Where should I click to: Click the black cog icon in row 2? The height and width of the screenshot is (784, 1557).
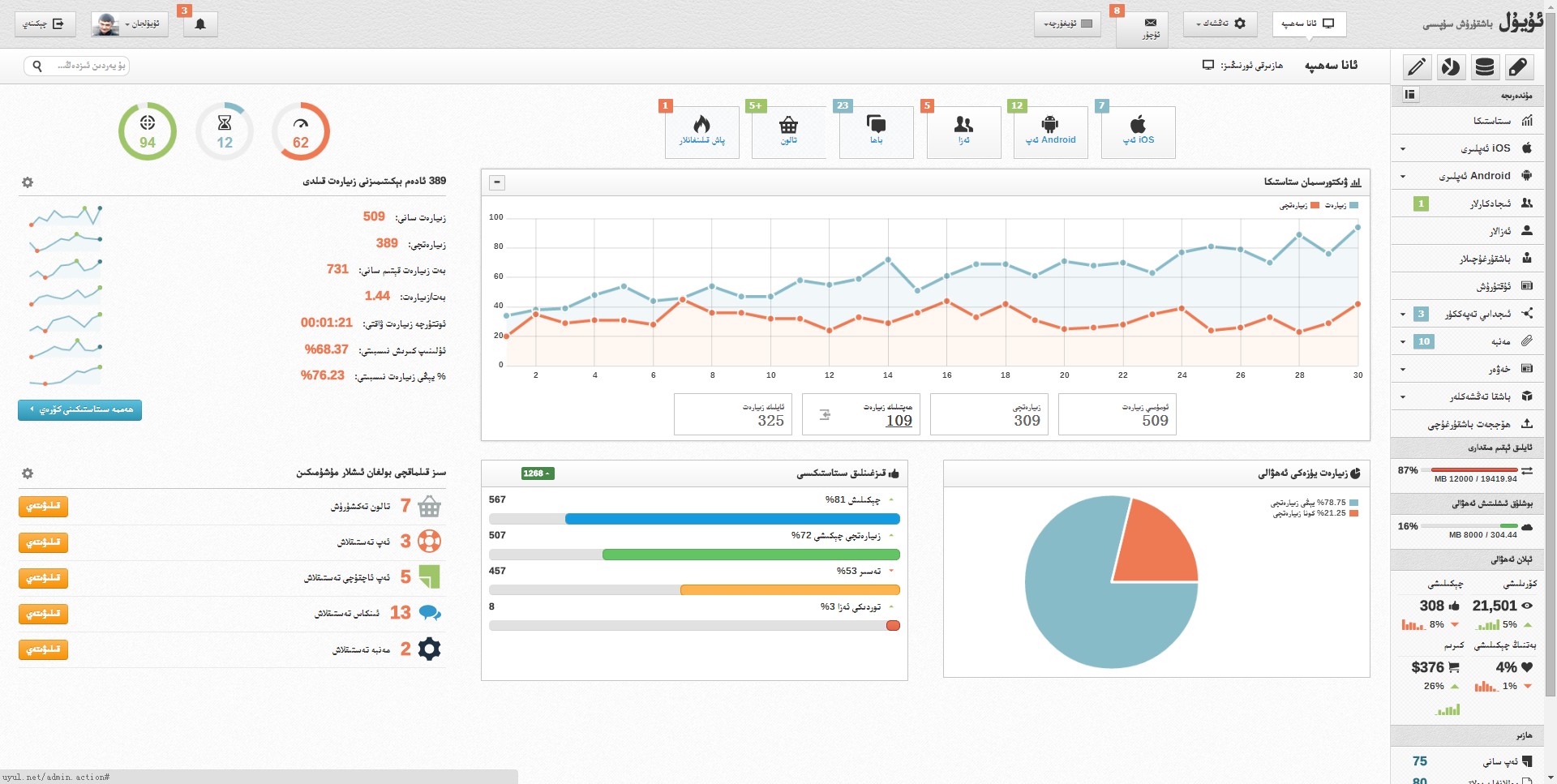point(429,649)
